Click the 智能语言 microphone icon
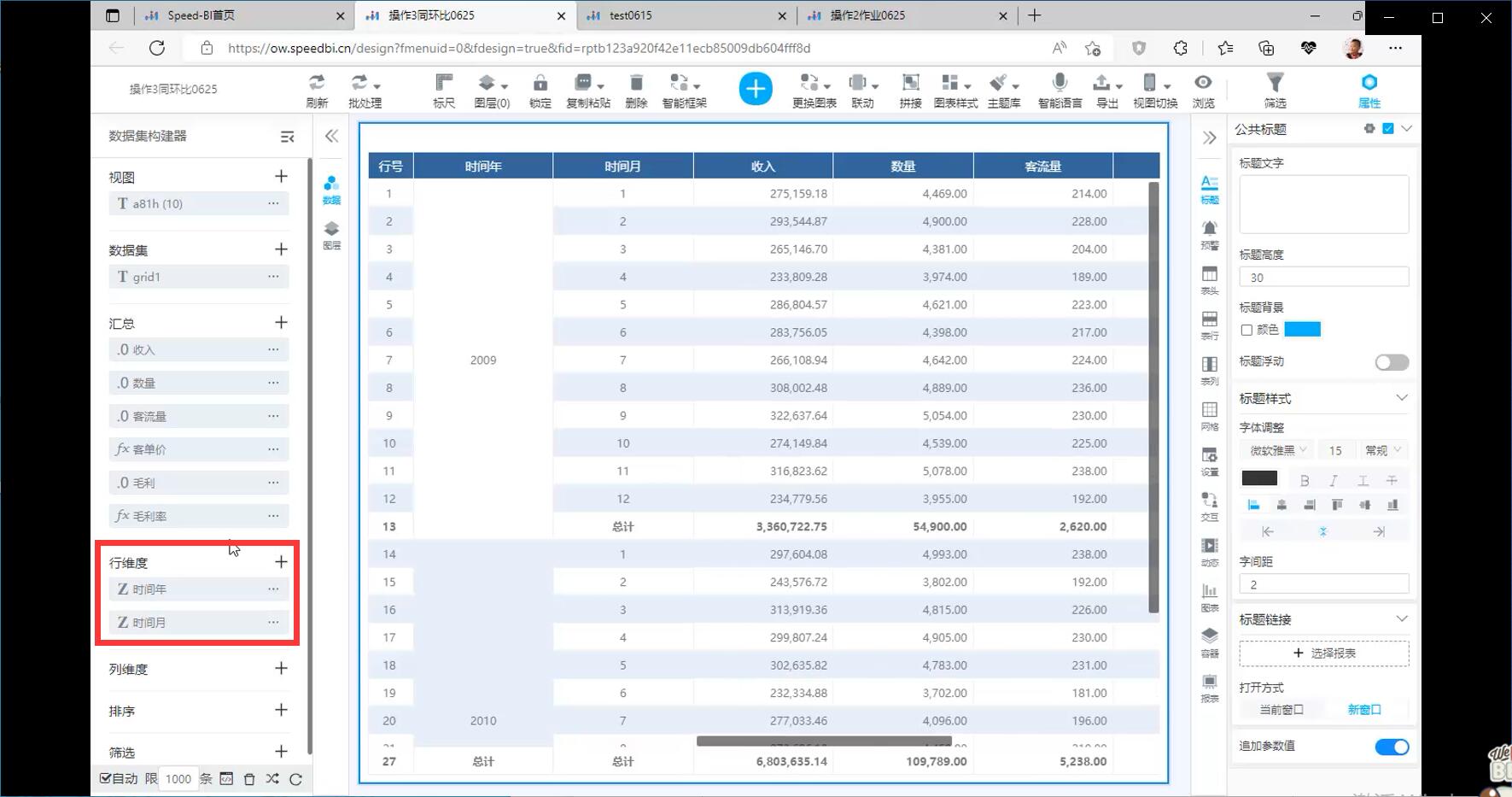The image size is (1512, 797). click(x=1060, y=84)
